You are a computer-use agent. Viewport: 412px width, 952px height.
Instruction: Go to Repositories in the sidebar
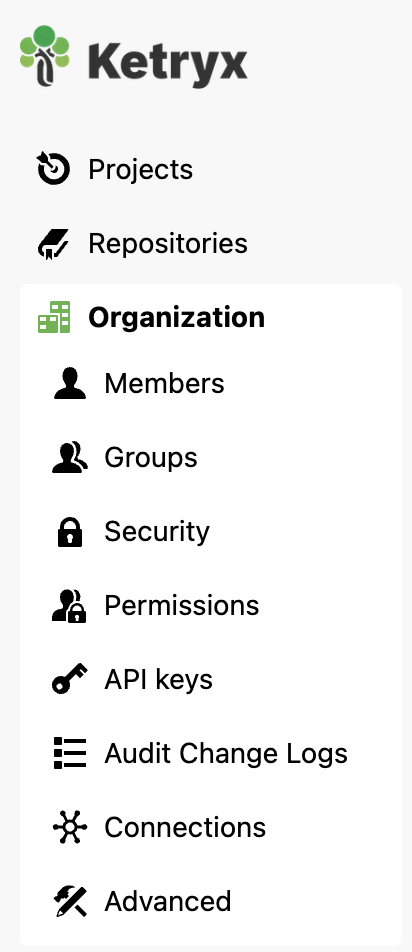click(x=168, y=243)
